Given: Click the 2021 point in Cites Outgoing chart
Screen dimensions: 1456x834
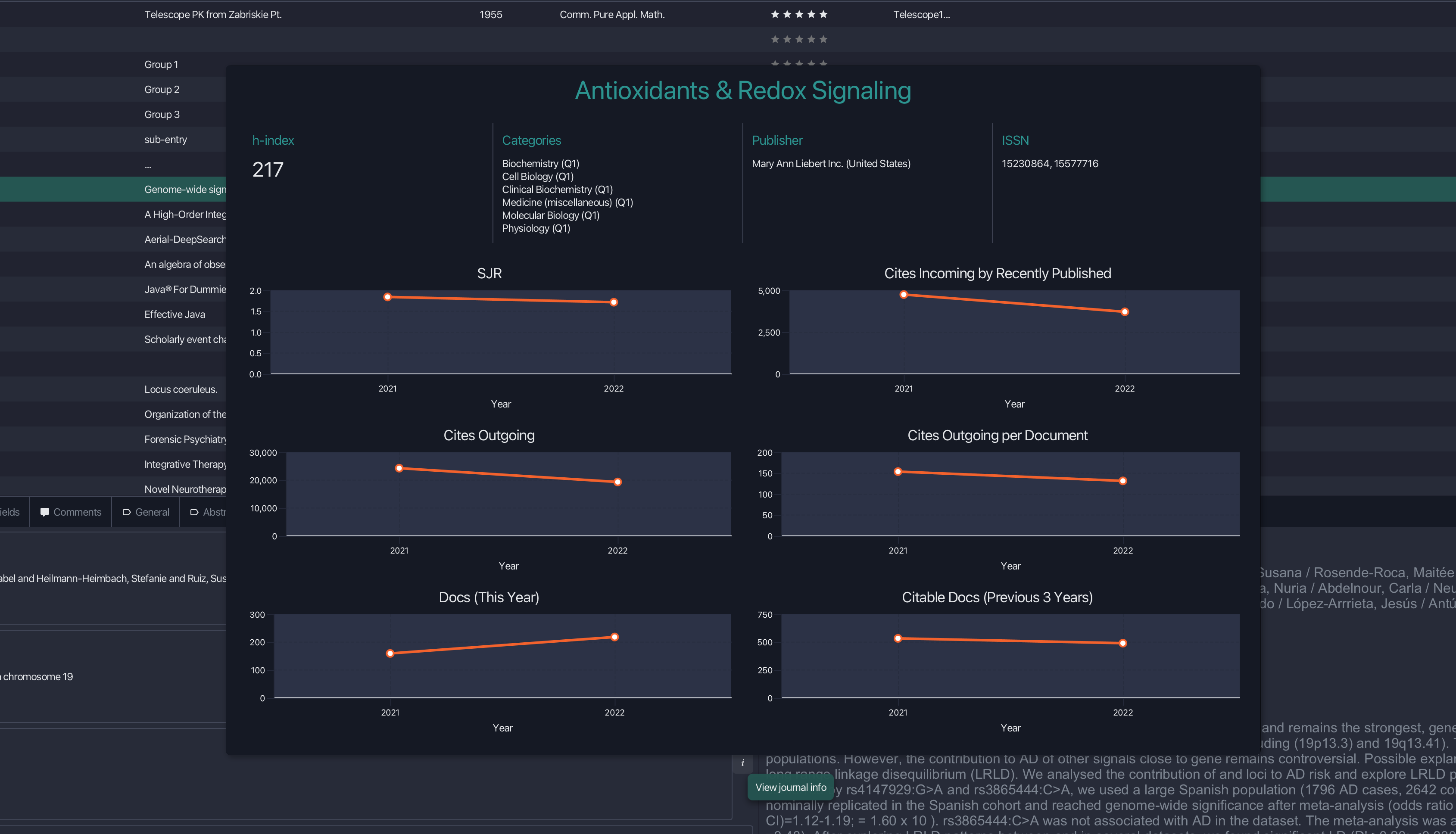Looking at the screenshot, I should (x=399, y=468).
